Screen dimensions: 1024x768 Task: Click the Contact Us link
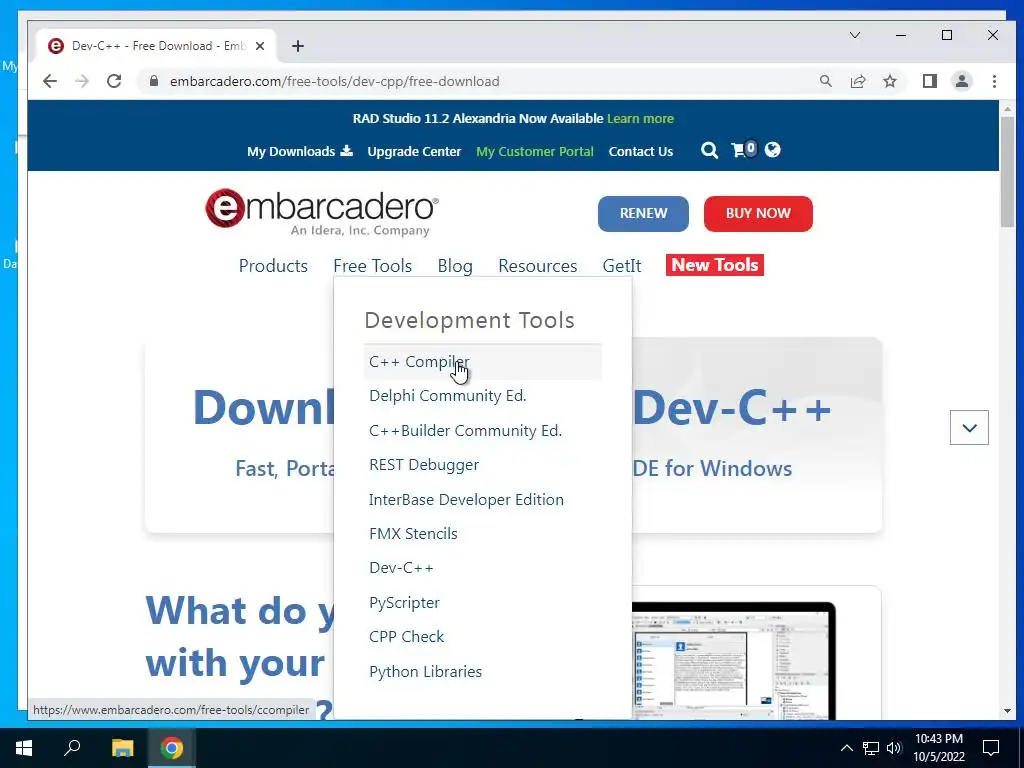click(641, 151)
